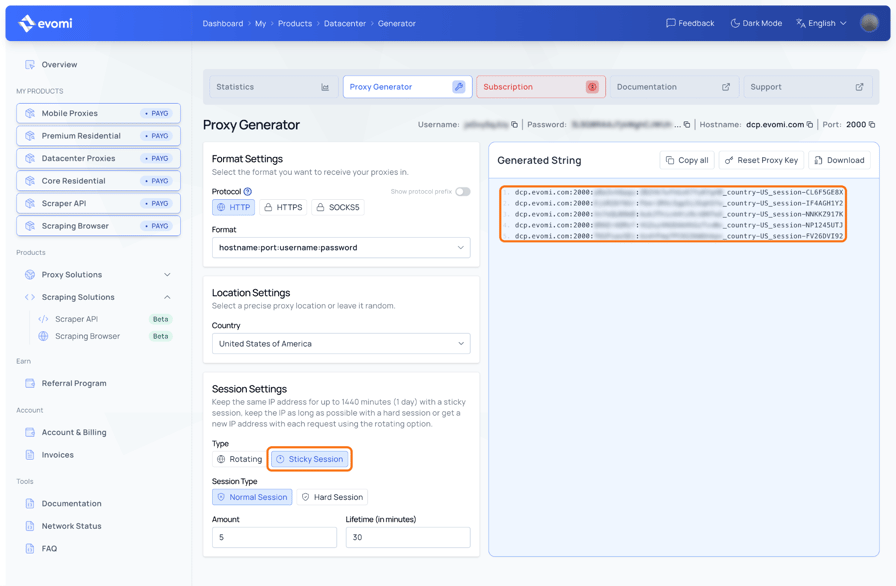
Task: Click the red Subscription alert icon
Action: (x=592, y=87)
